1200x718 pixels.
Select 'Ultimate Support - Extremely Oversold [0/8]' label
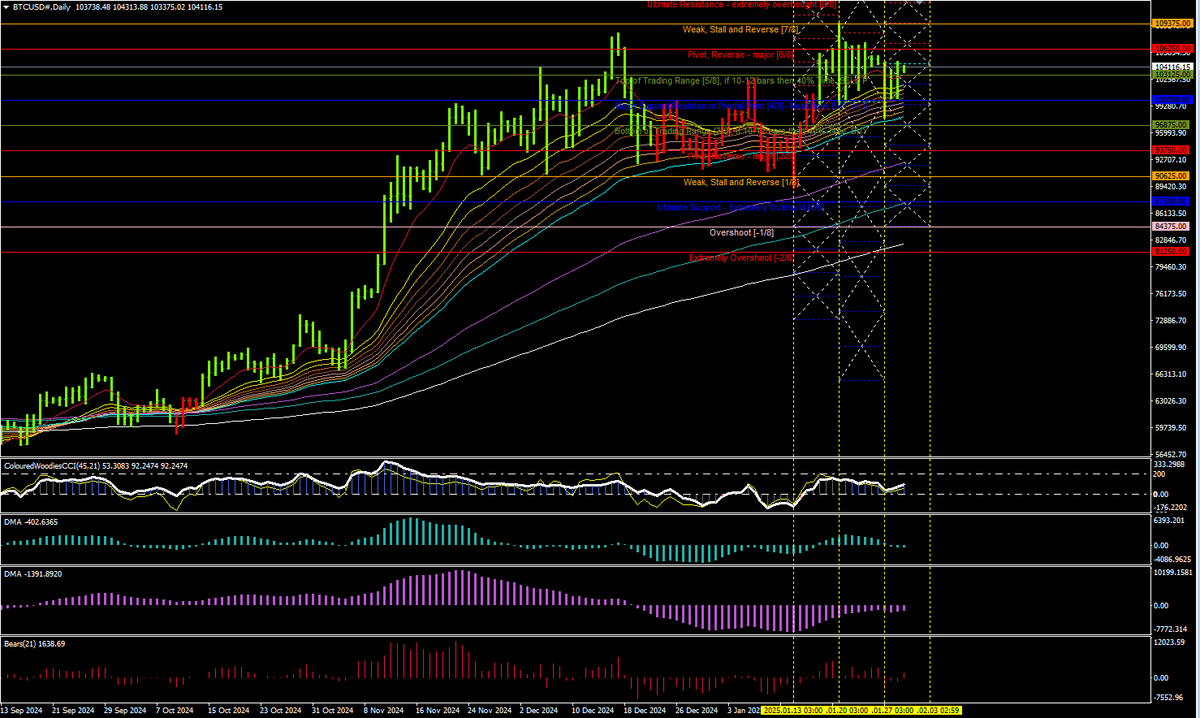click(x=742, y=207)
